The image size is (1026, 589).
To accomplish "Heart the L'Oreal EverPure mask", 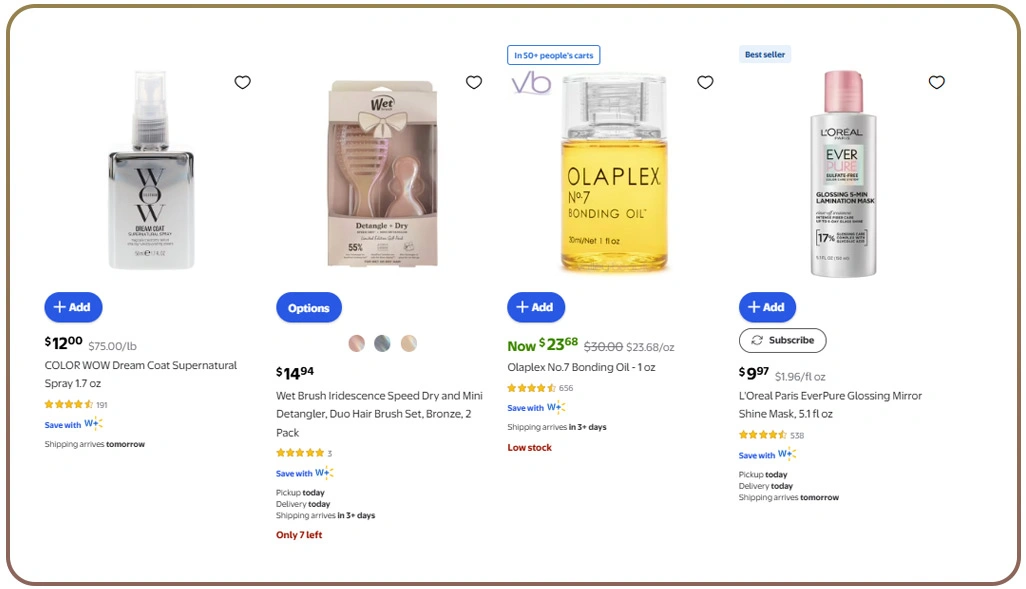I will (936, 82).
